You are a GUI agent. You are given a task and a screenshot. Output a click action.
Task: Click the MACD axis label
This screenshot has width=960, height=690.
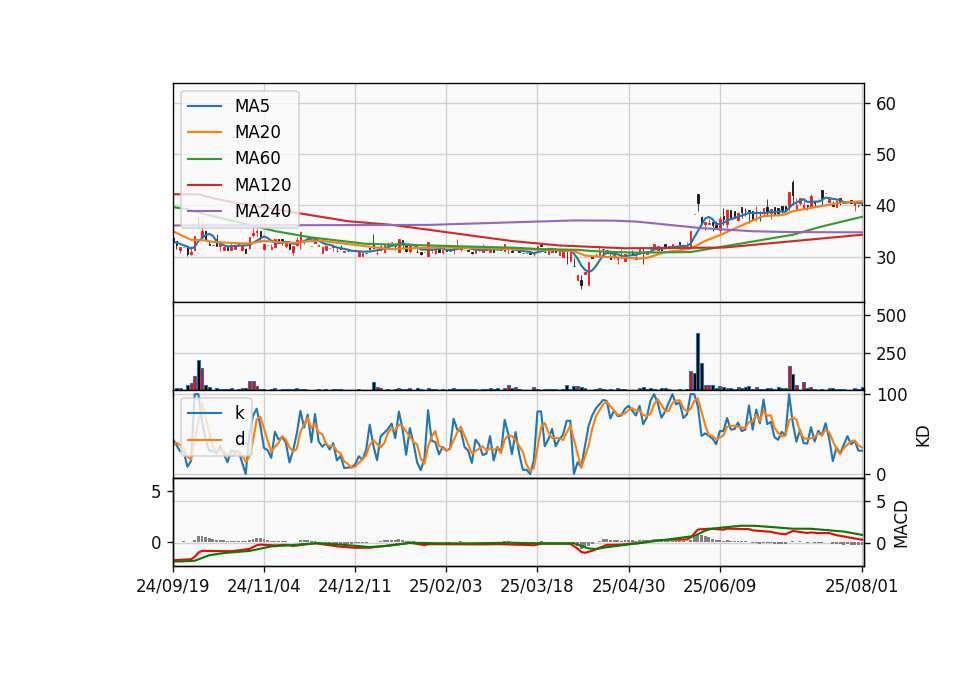[x=900, y=524]
